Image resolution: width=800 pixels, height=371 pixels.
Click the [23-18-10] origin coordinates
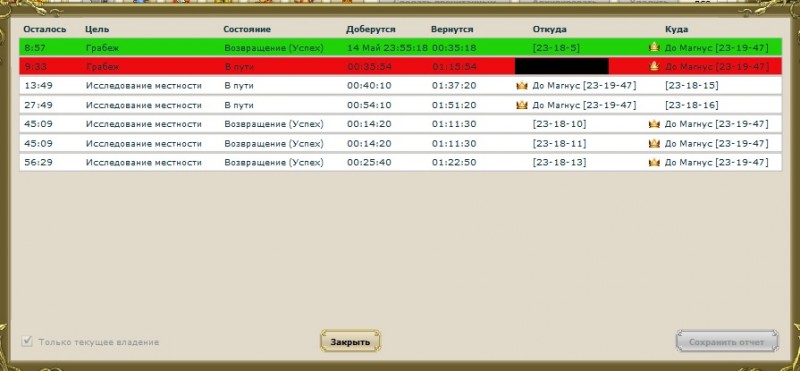(559, 124)
